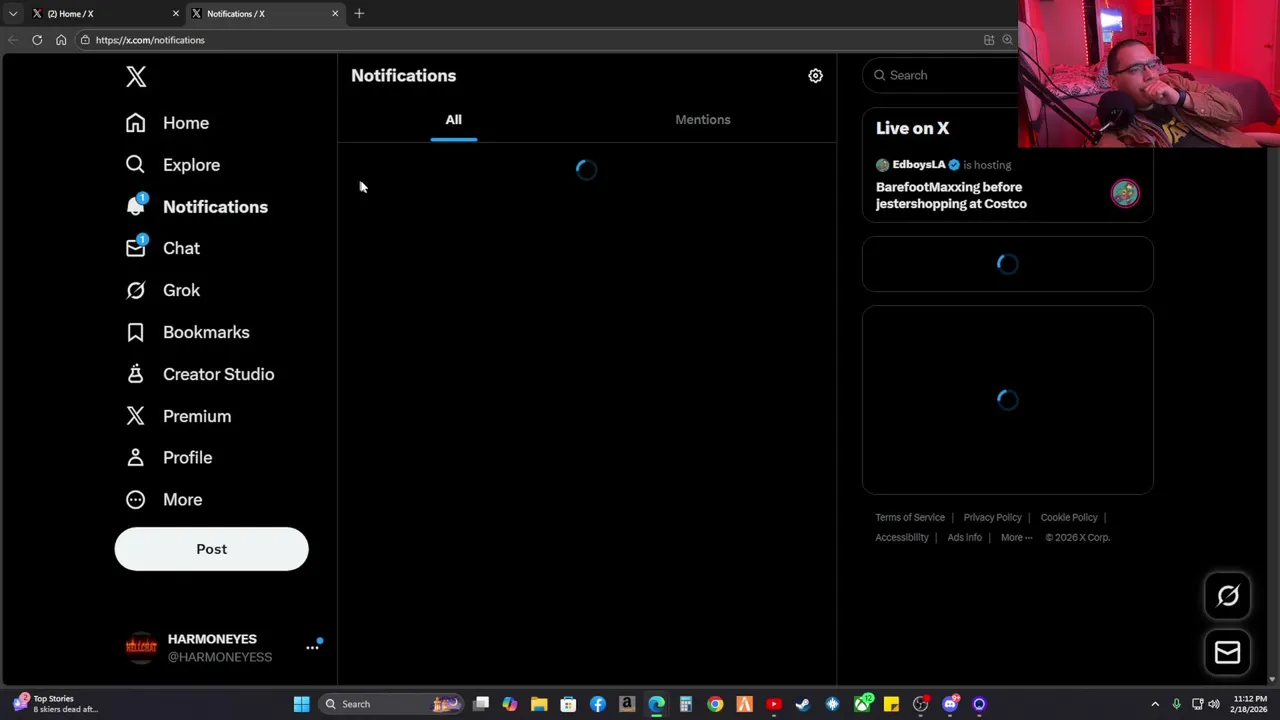Open Accessibility link
The width and height of the screenshot is (1280, 720).
(x=902, y=538)
